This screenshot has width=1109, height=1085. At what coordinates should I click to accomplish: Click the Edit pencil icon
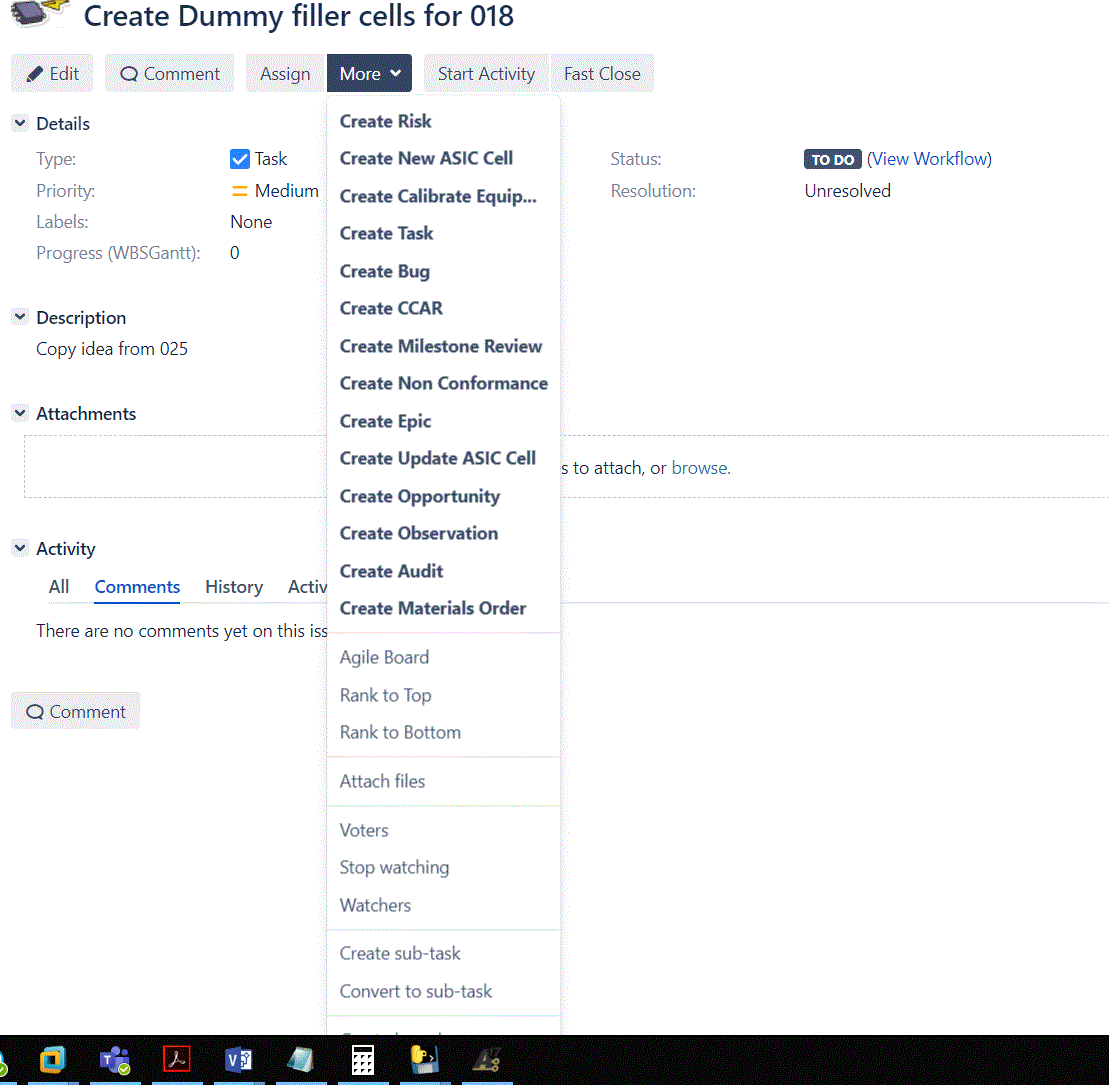[37, 73]
